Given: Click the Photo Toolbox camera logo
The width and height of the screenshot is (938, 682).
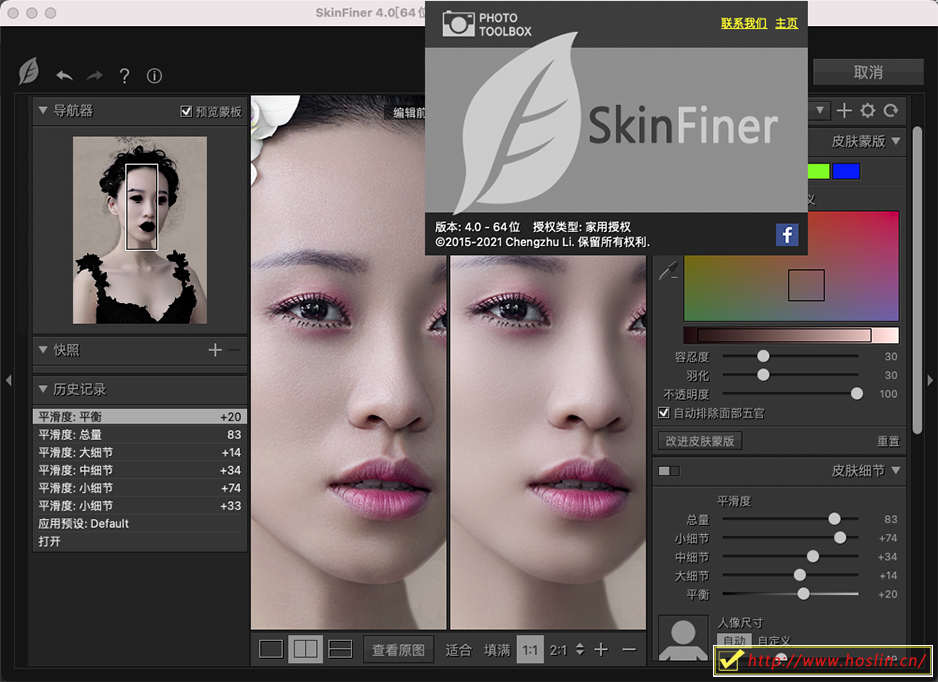Looking at the screenshot, I should click(x=458, y=24).
